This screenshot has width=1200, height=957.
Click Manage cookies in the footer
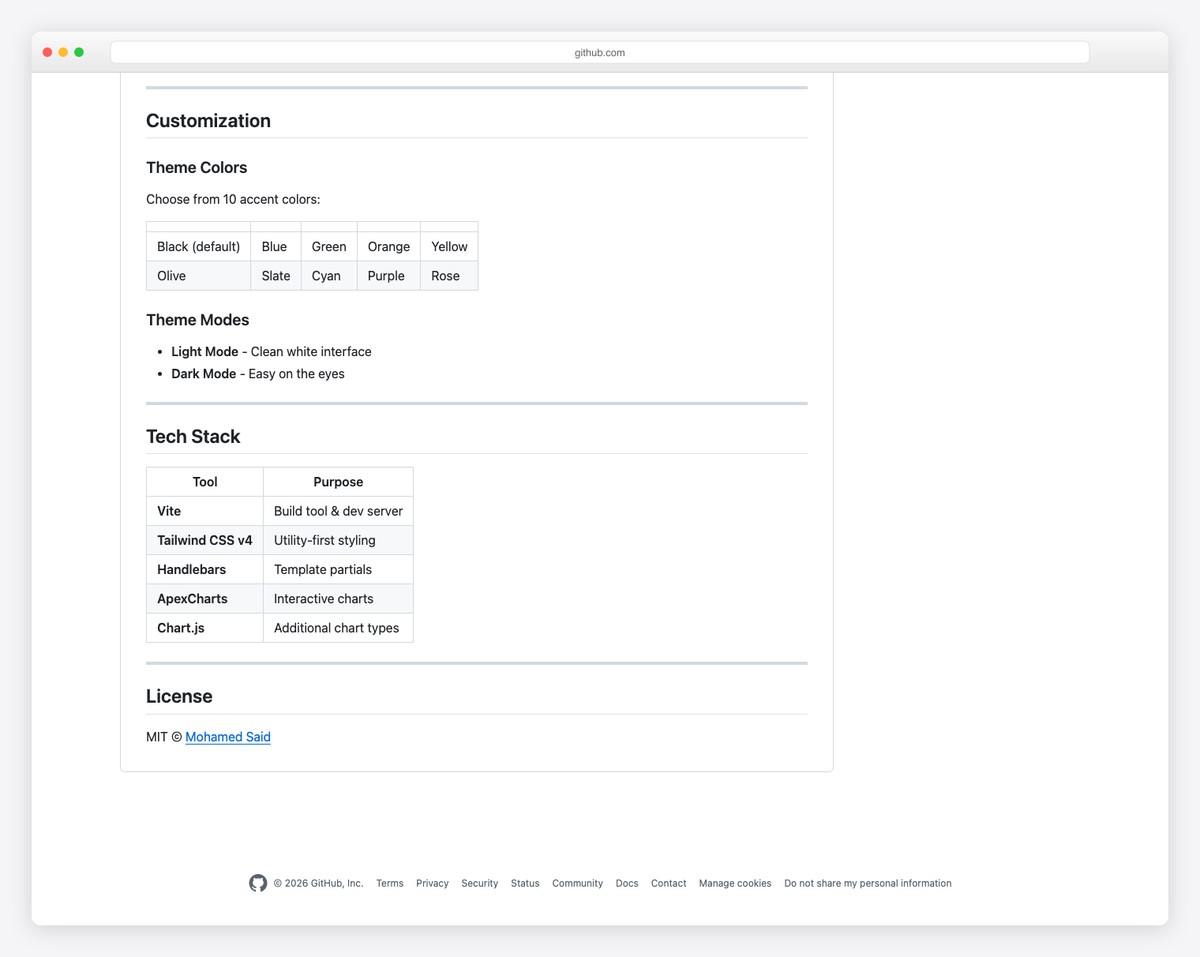click(735, 883)
